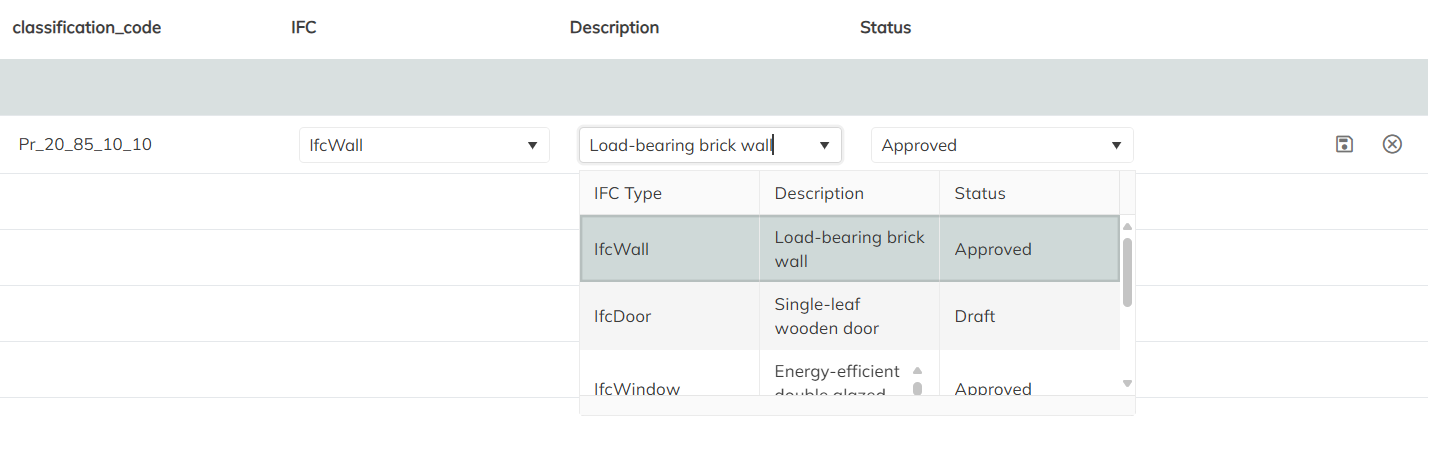This screenshot has width=1438, height=453.
Task: Click the up arrow of the popup list scrollbar
Action: 1127,226
